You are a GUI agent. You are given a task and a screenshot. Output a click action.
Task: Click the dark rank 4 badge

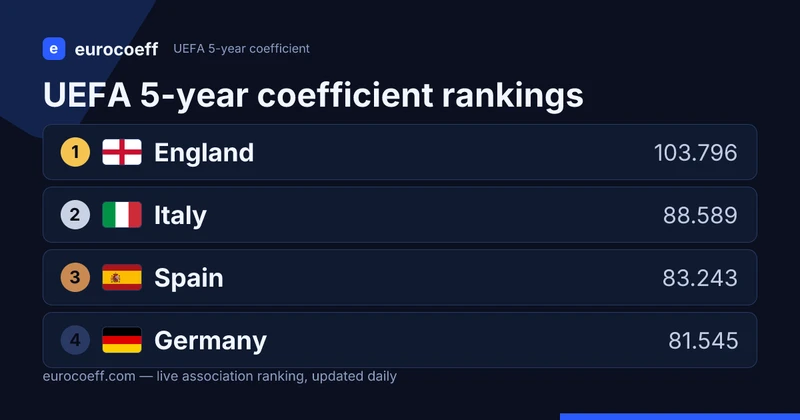tap(76, 340)
